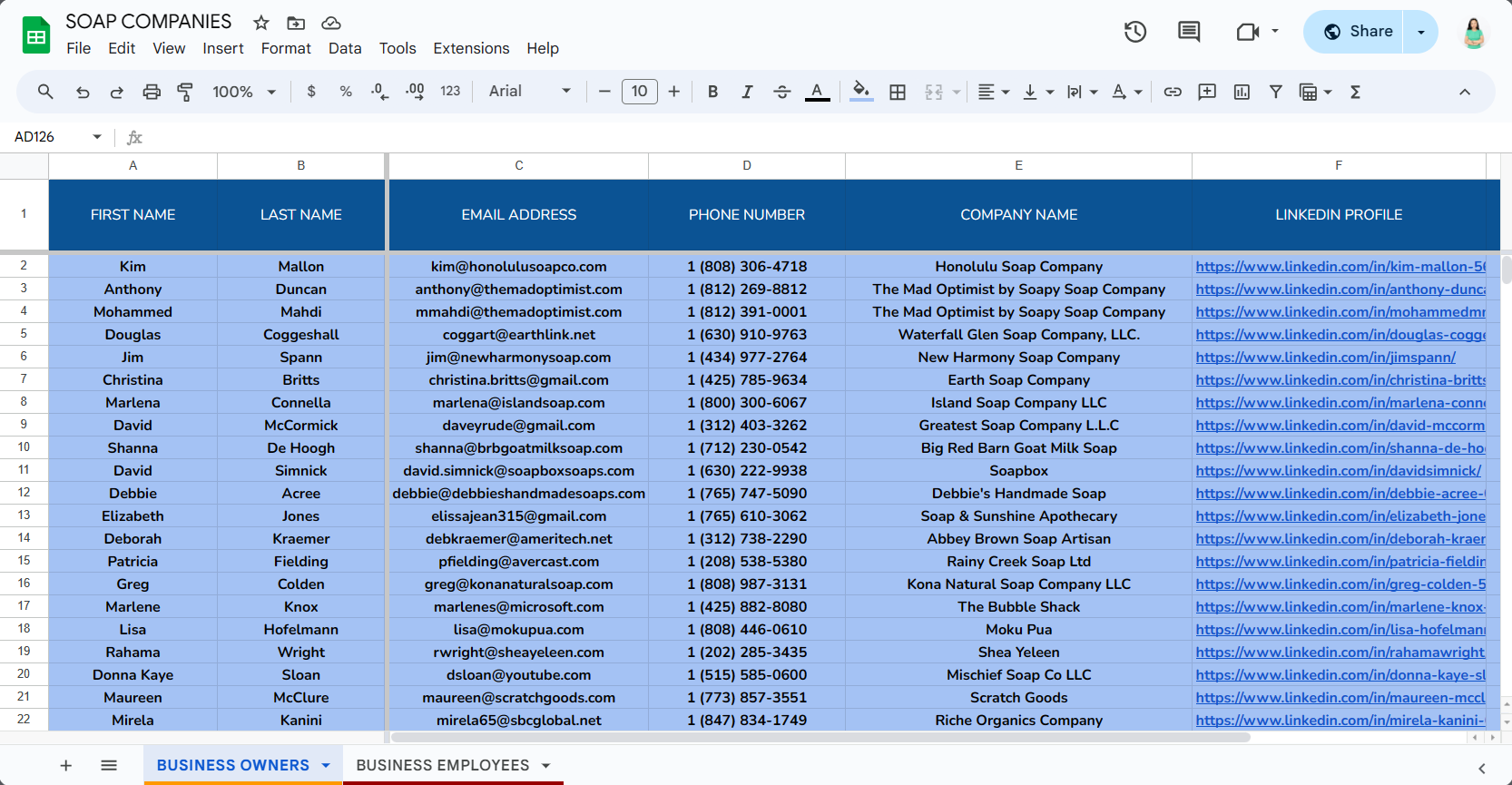
Task: Open the name box dropdown arrow
Action: click(97, 137)
